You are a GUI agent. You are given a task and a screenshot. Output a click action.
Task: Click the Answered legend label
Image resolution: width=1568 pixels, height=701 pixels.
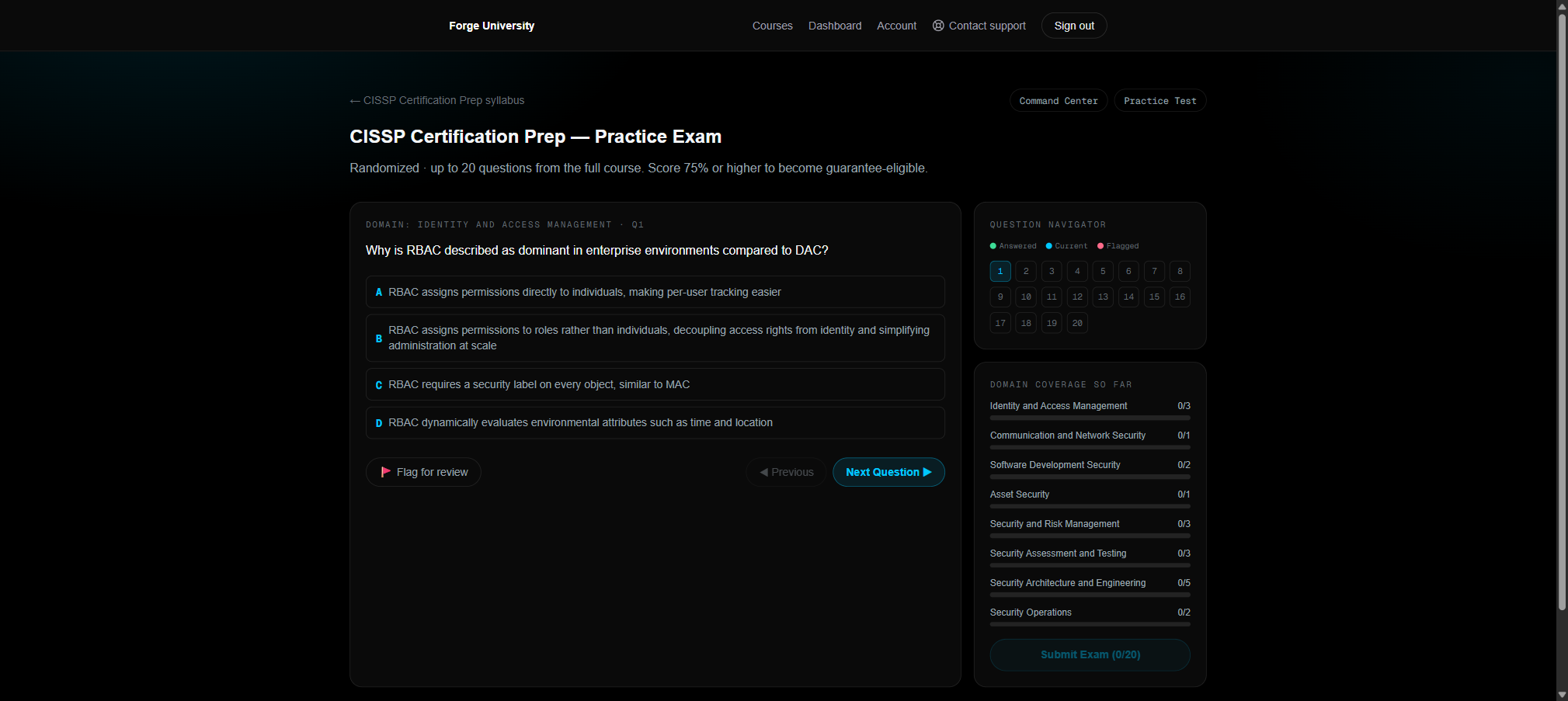1017,246
